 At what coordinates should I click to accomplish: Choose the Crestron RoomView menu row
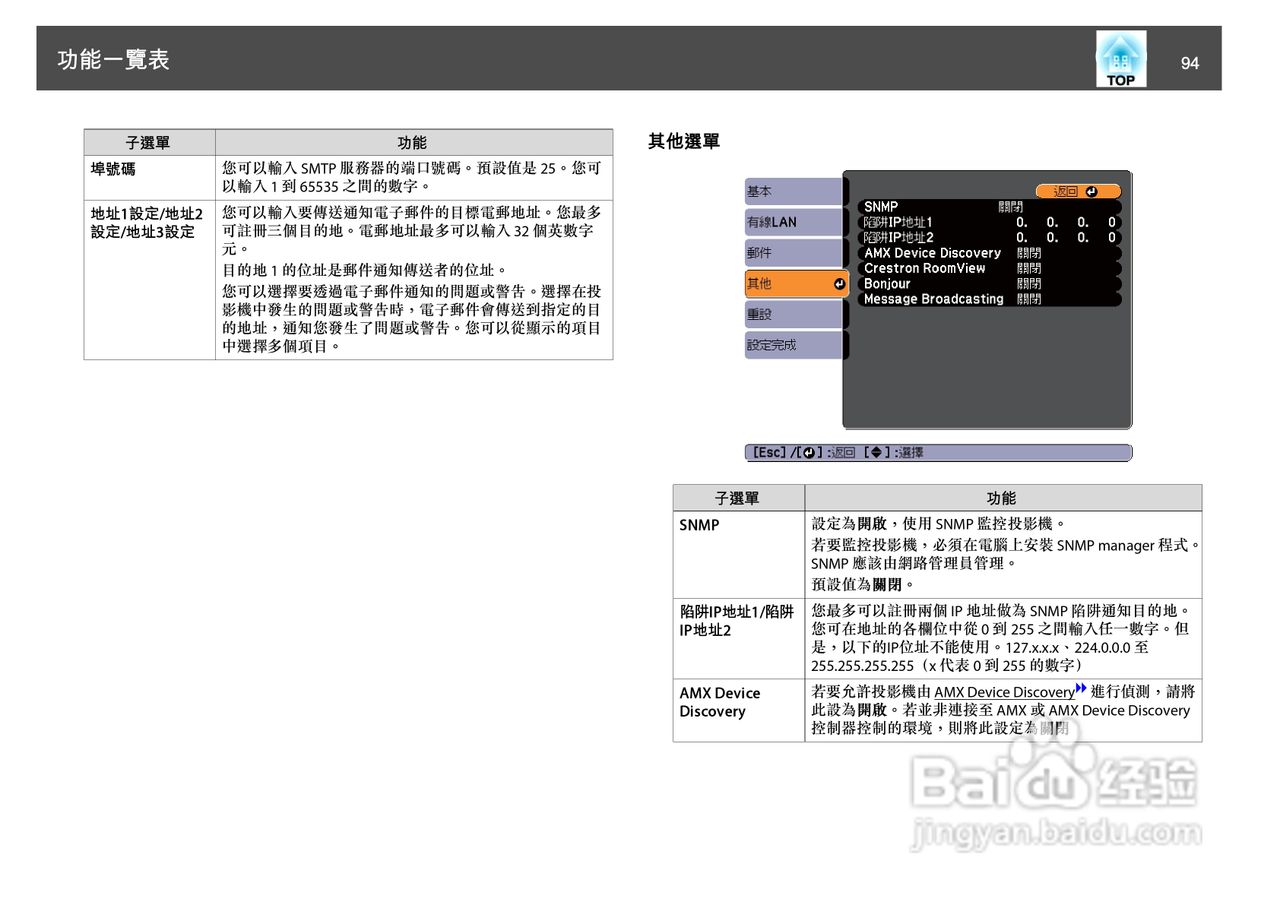990,268
